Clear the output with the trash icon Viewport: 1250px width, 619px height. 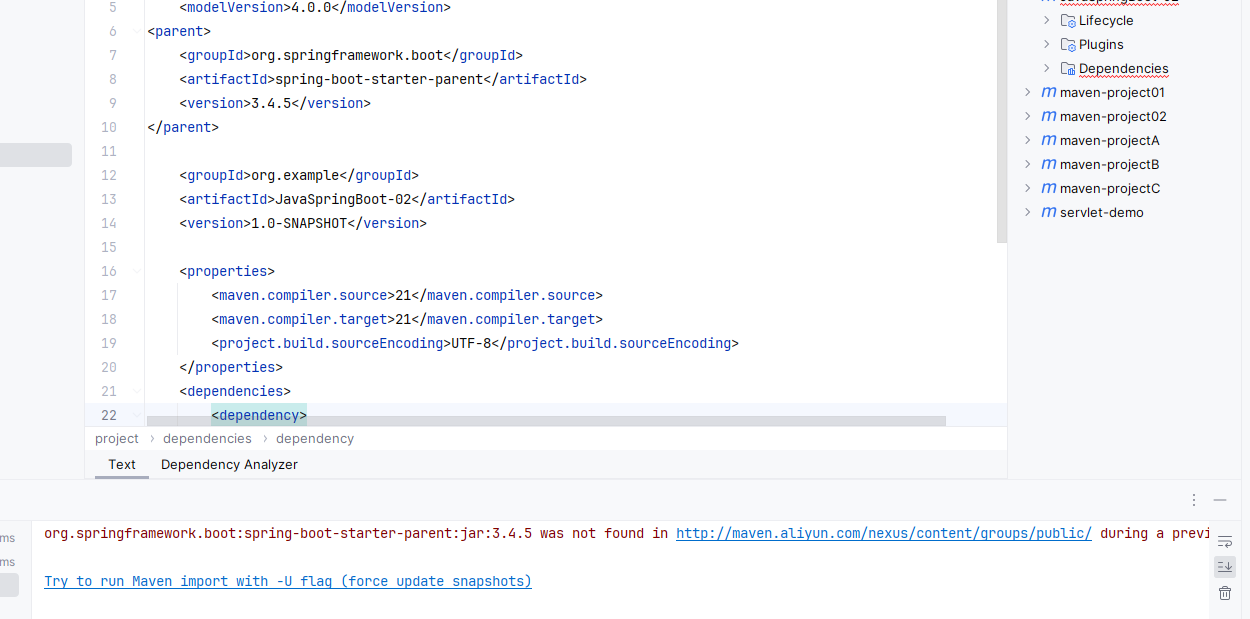[x=1225, y=593]
